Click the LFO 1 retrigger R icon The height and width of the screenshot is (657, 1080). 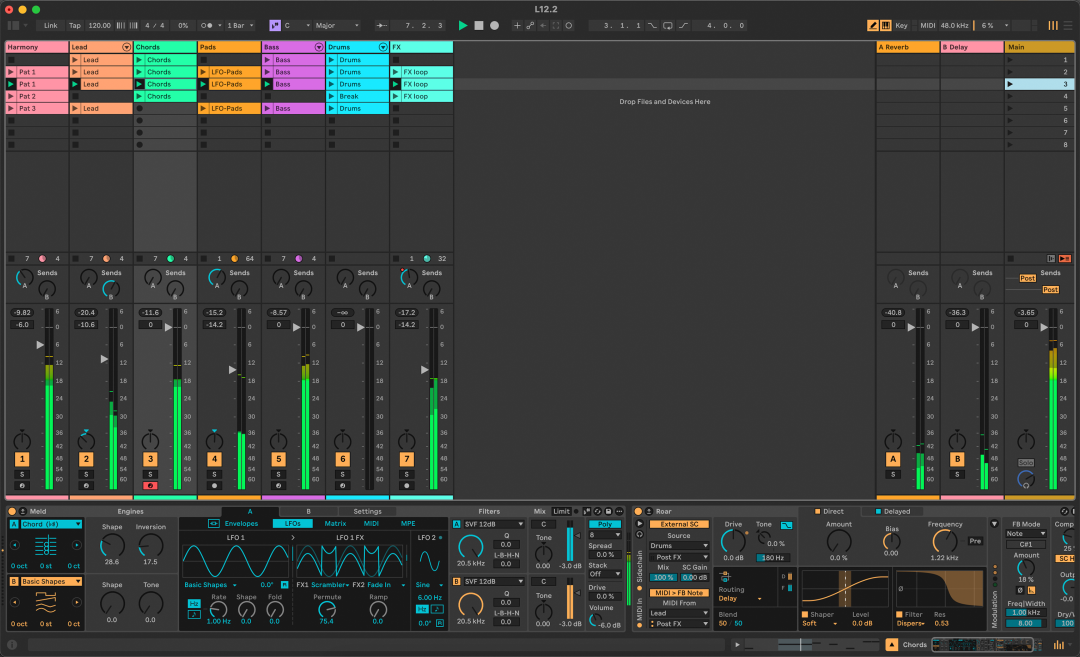tap(284, 585)
